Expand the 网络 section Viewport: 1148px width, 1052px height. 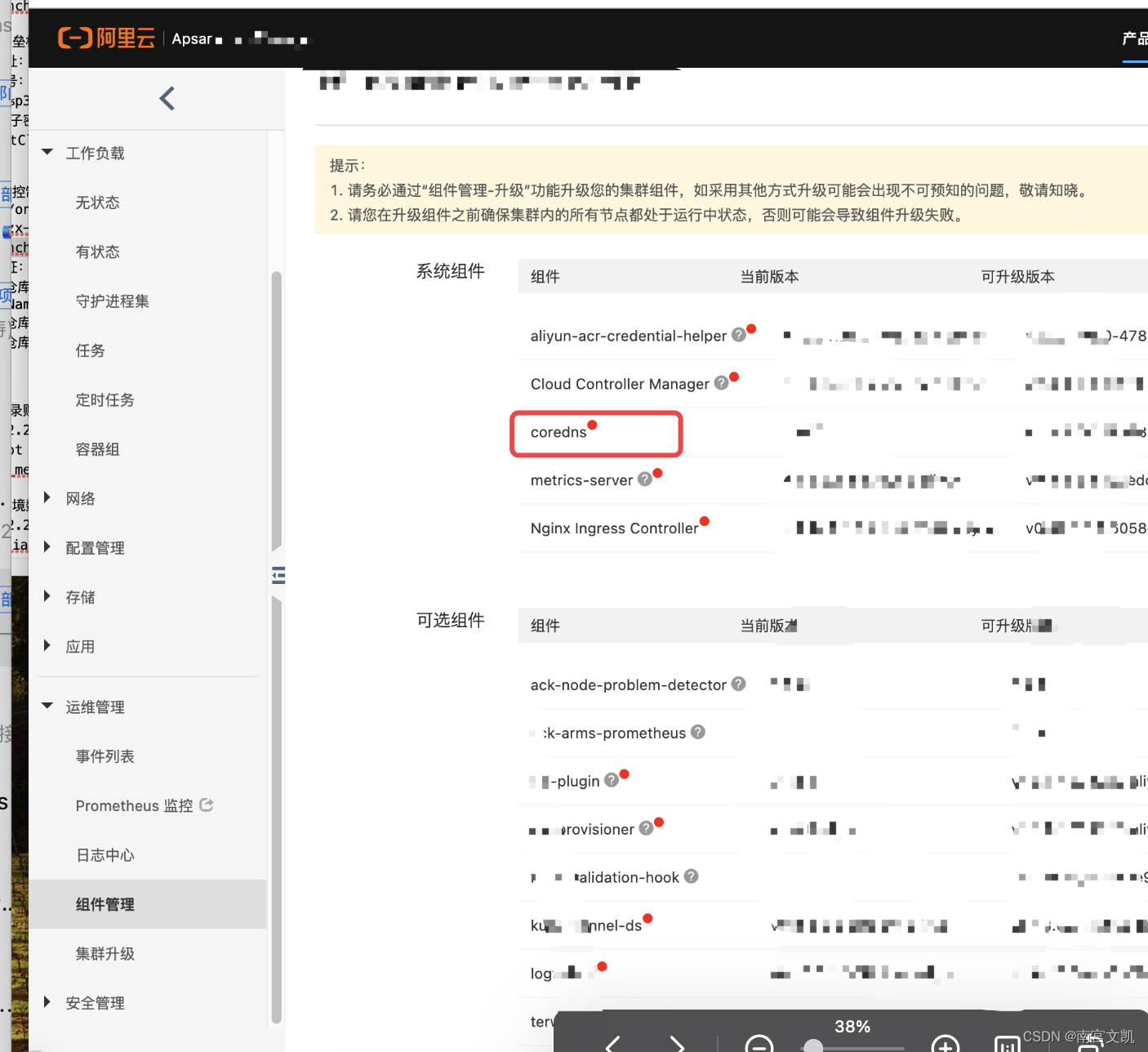(x=47, y=497)
